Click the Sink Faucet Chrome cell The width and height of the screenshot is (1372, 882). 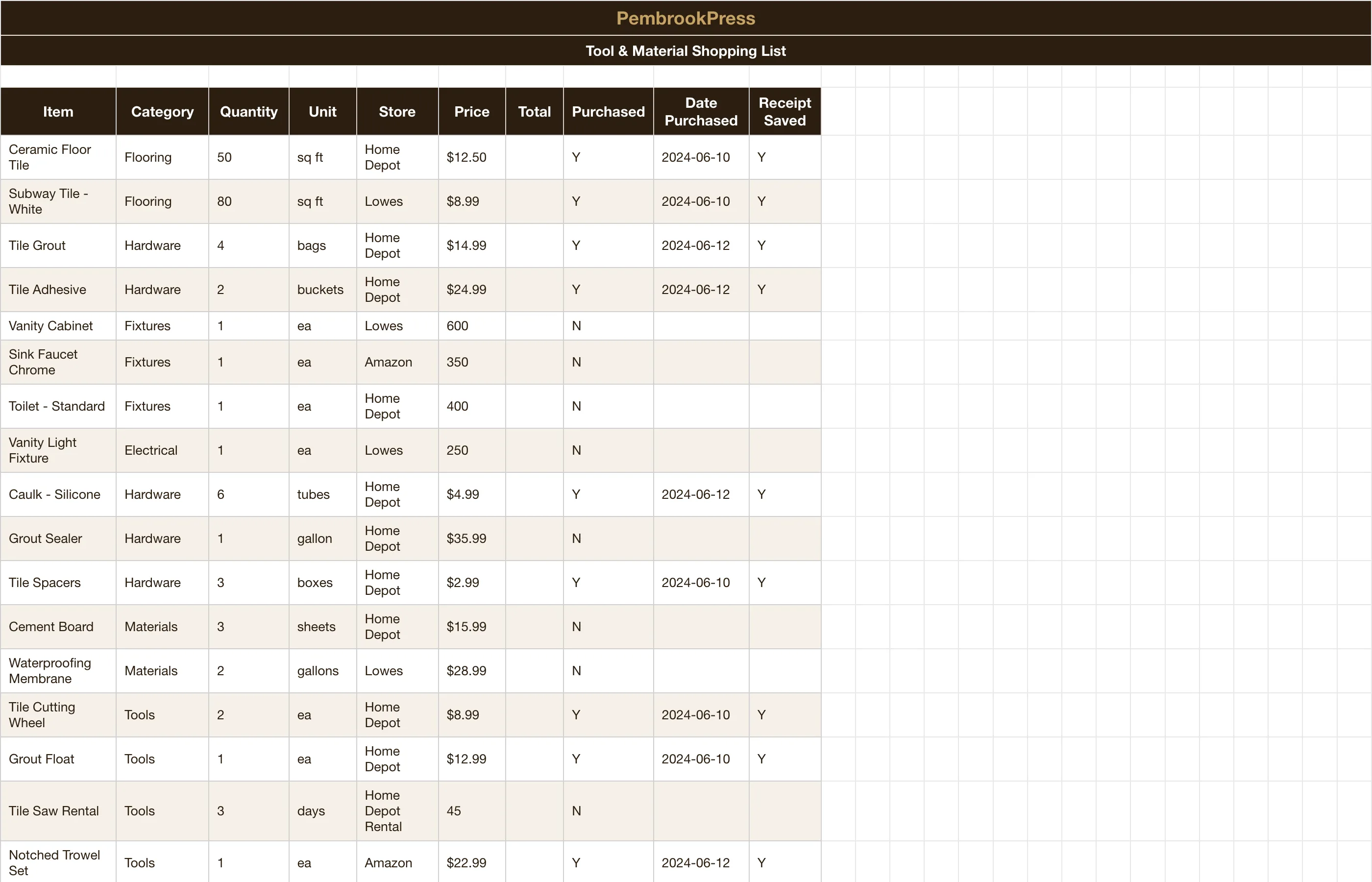tap(58, 362)
